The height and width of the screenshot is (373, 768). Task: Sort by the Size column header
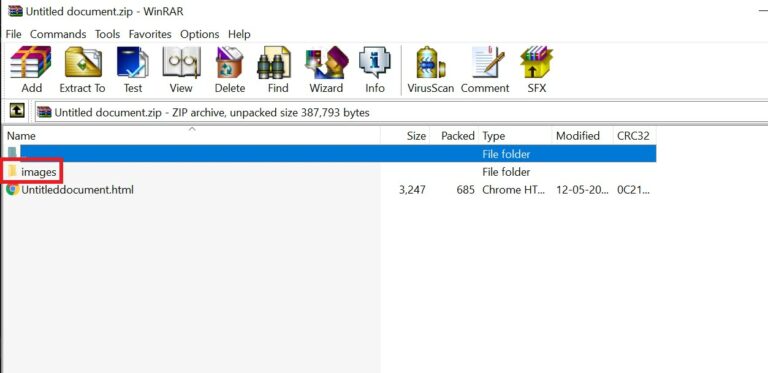405,136
